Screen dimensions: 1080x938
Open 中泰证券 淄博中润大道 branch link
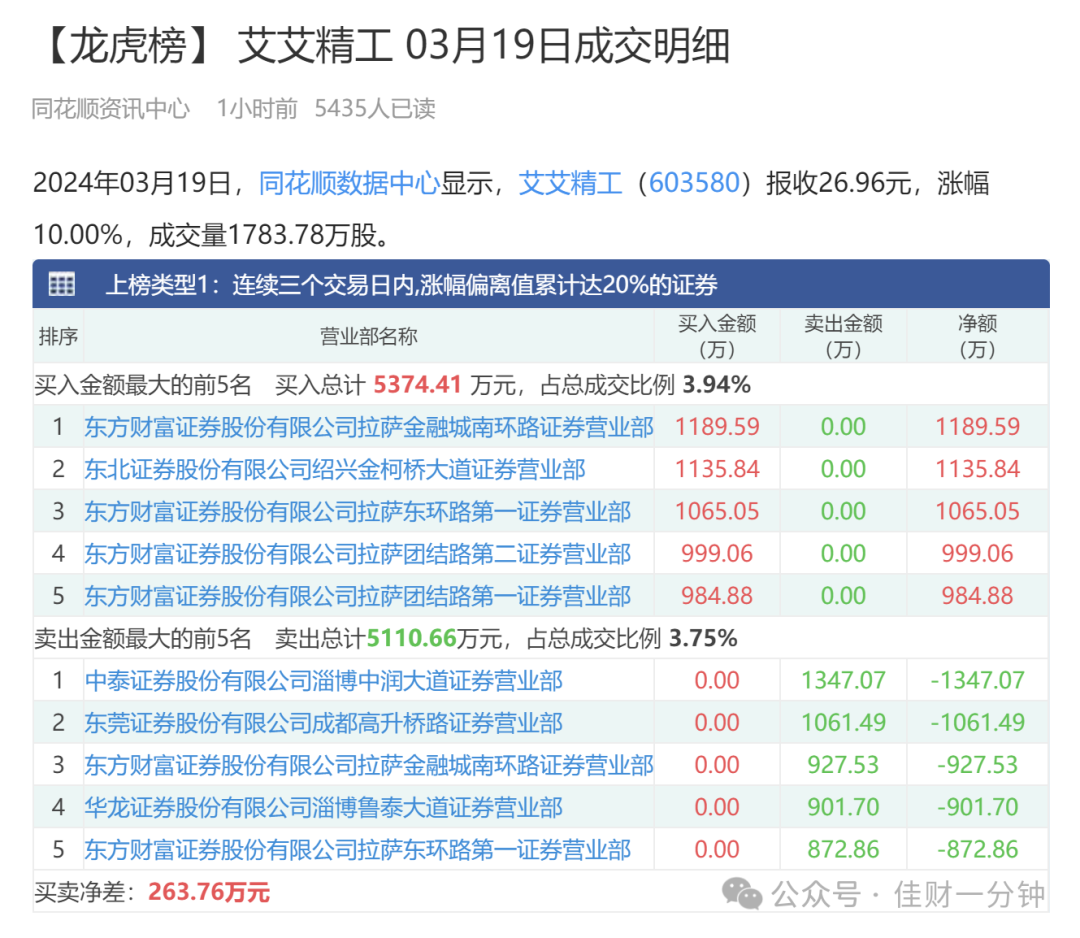pos(324,681)
